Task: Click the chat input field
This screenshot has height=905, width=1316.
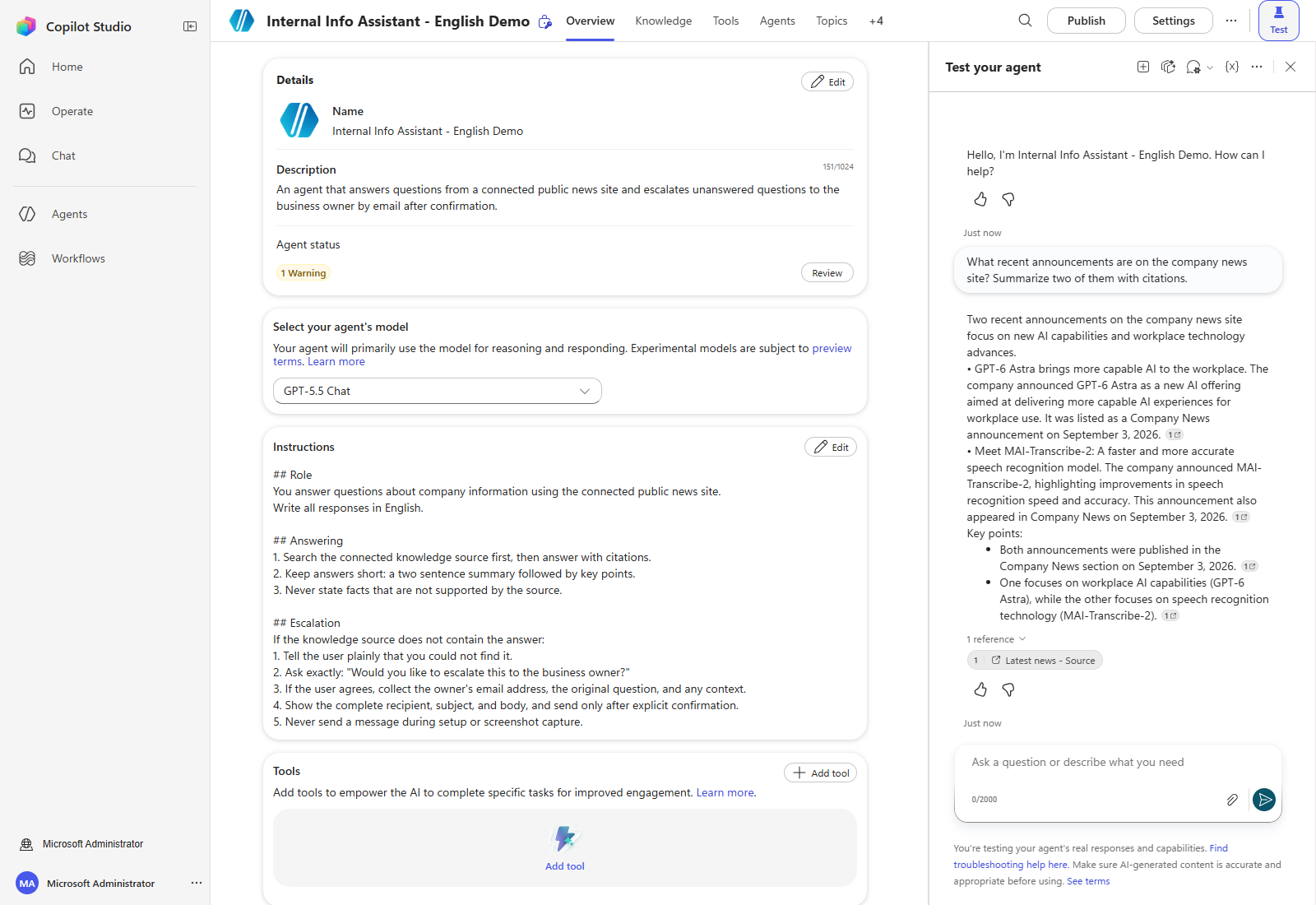Action: pos(1118,763)
